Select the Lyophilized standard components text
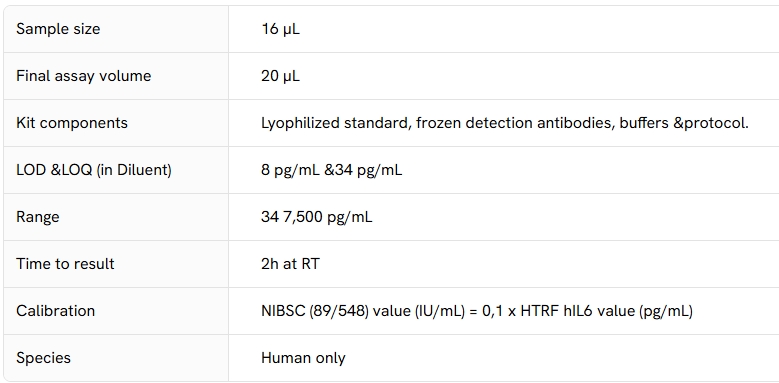Viewport: 779px width, 383px height. click(x=505, y=123)
